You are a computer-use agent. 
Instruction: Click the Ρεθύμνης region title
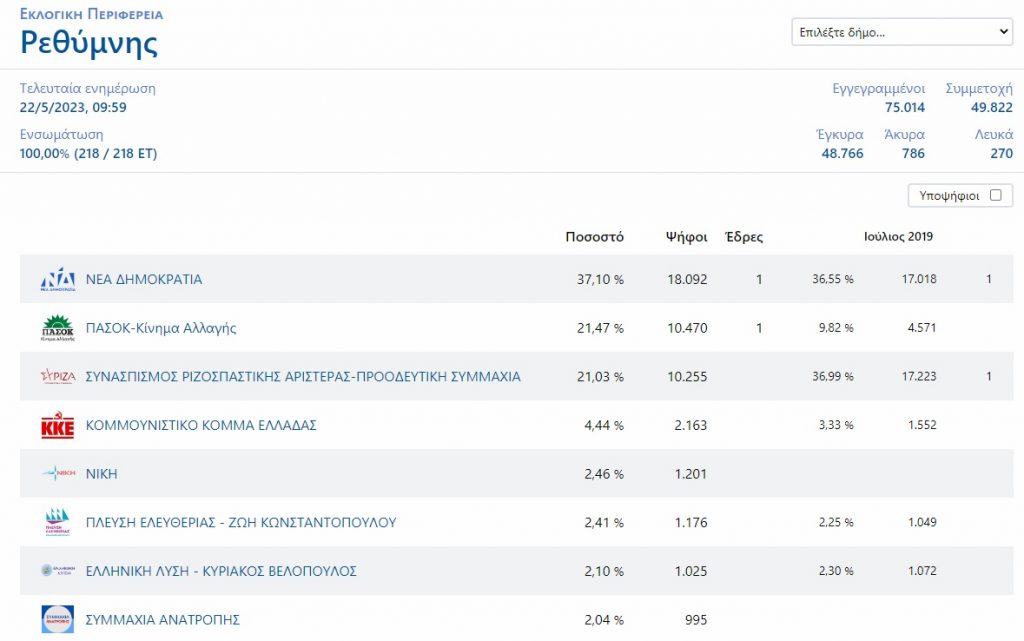(89, 43)
